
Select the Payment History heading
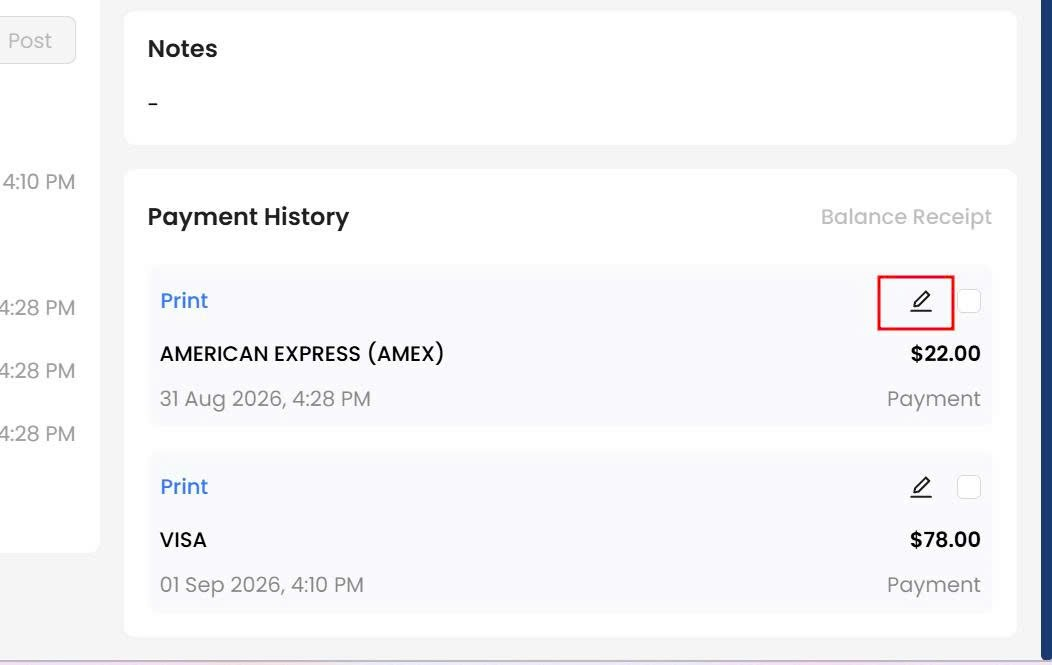248,217
